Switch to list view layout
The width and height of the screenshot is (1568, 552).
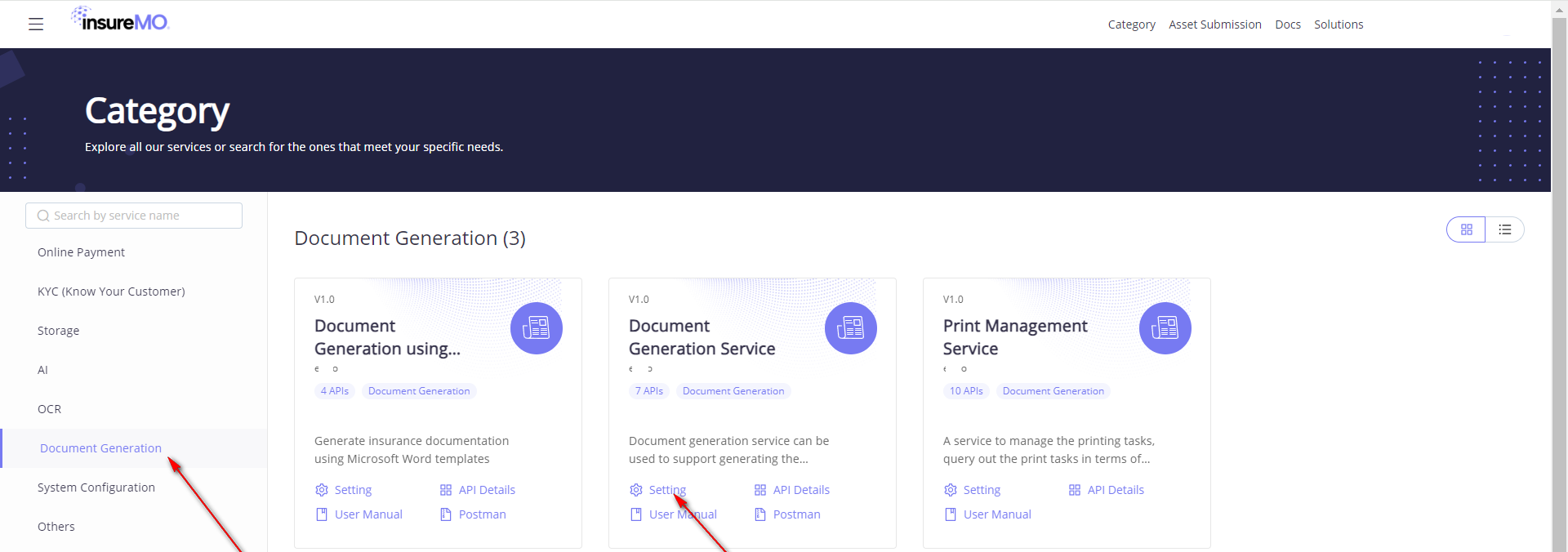(1504, 229)
